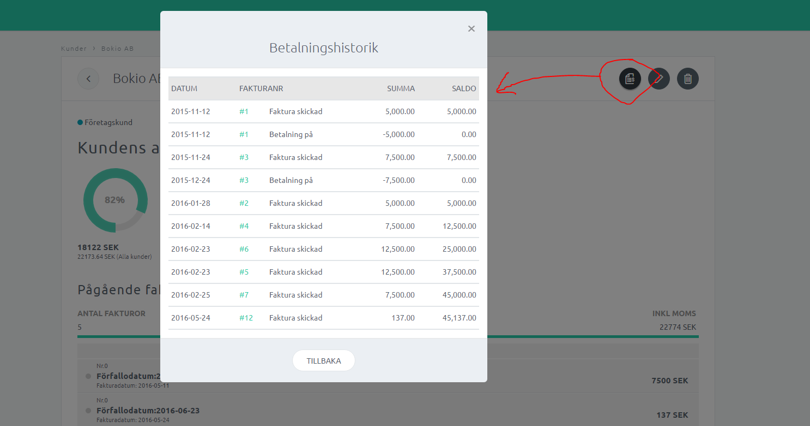This screenshot has height=426, width=810.
Task: Close the Betalningshistorik dialog with X
Action: 471,29
